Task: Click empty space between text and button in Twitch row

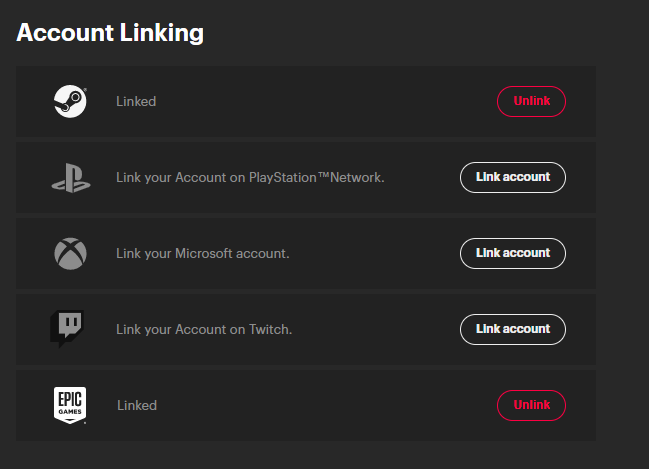Action: pos(375,330)
